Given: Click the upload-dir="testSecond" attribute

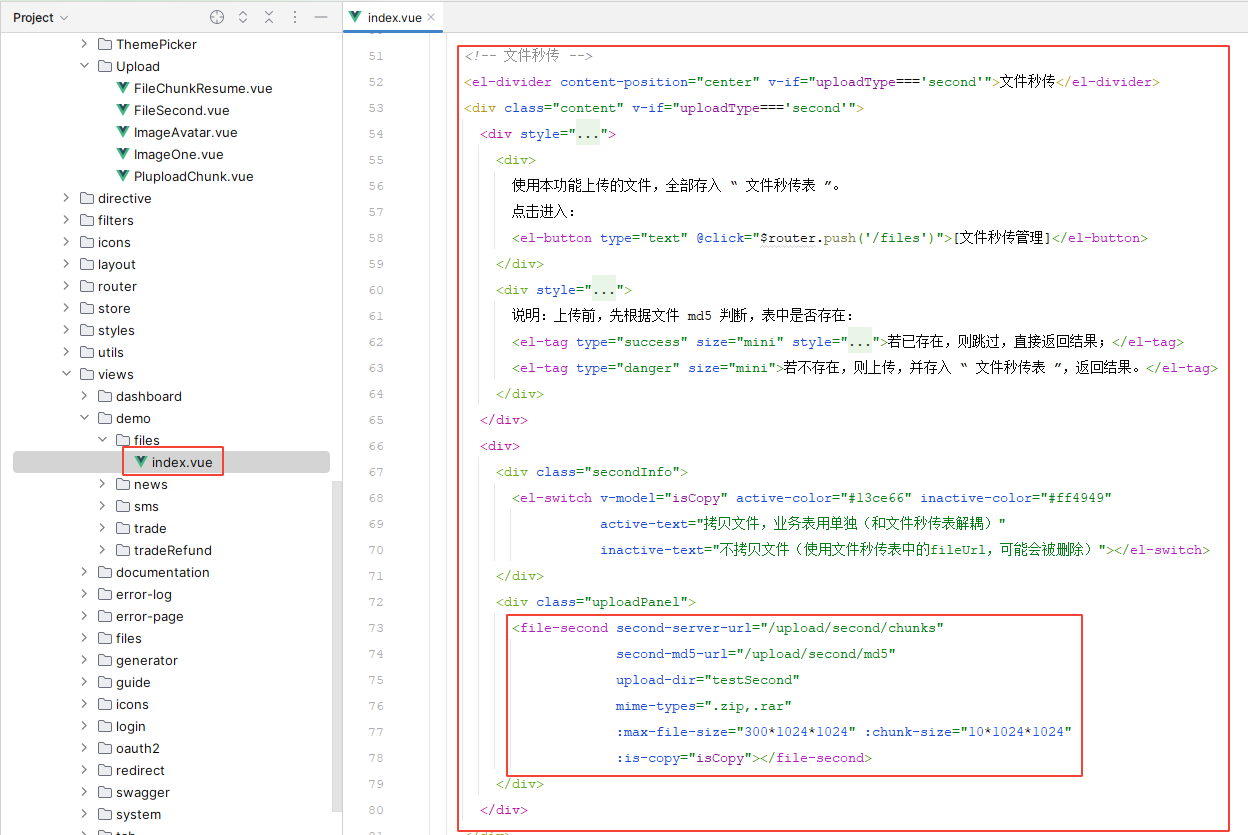Looking at the screenshot, I should click(708, 680).
